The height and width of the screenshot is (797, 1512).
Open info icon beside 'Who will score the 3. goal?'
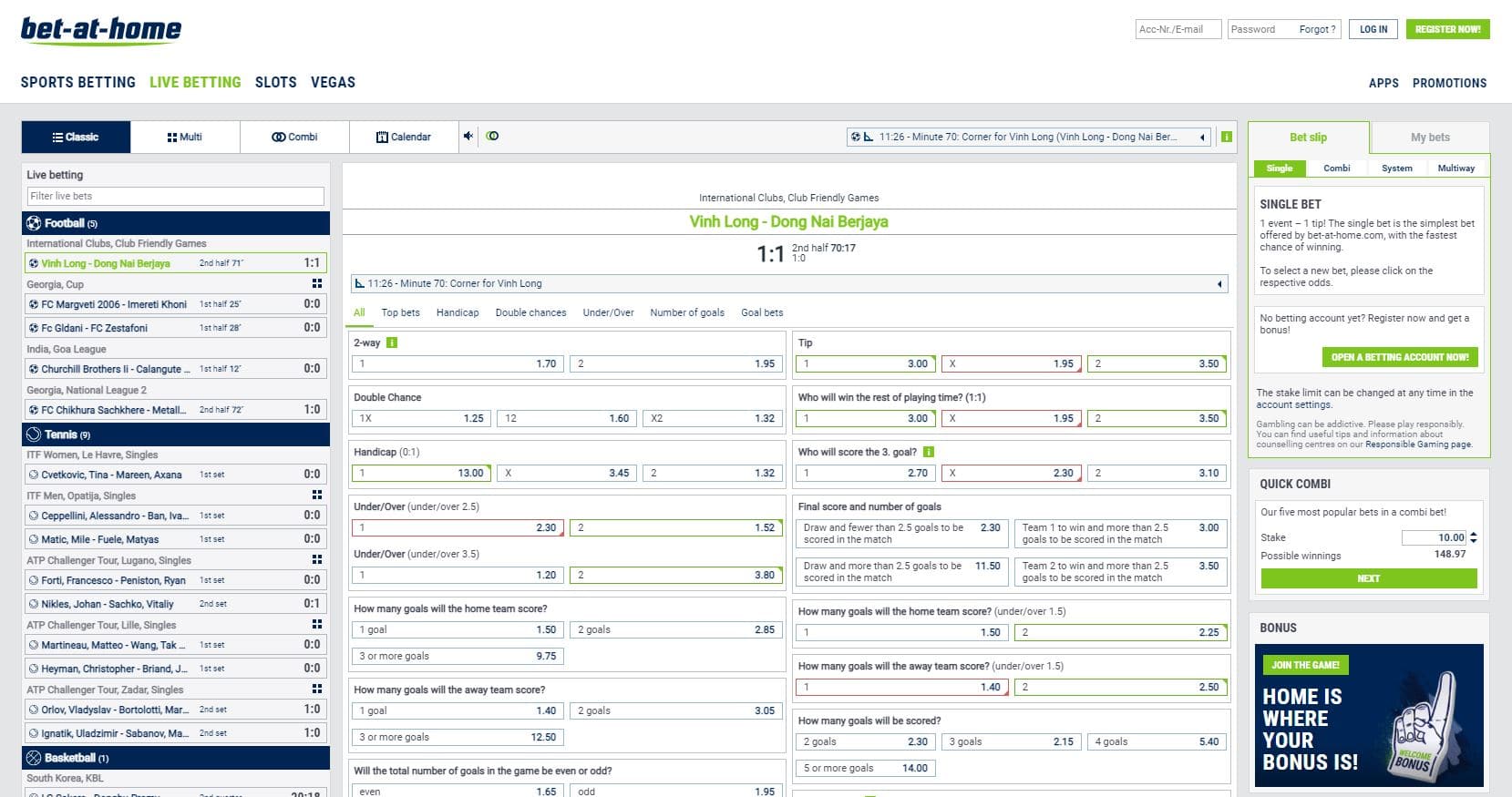(928, 452)
